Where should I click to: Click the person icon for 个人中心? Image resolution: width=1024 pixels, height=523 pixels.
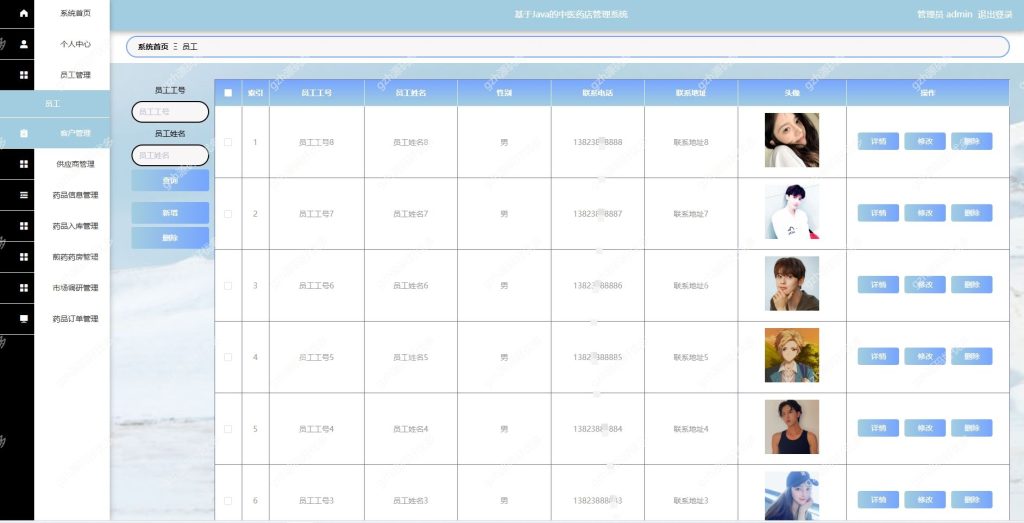click(x=24, y=44)
